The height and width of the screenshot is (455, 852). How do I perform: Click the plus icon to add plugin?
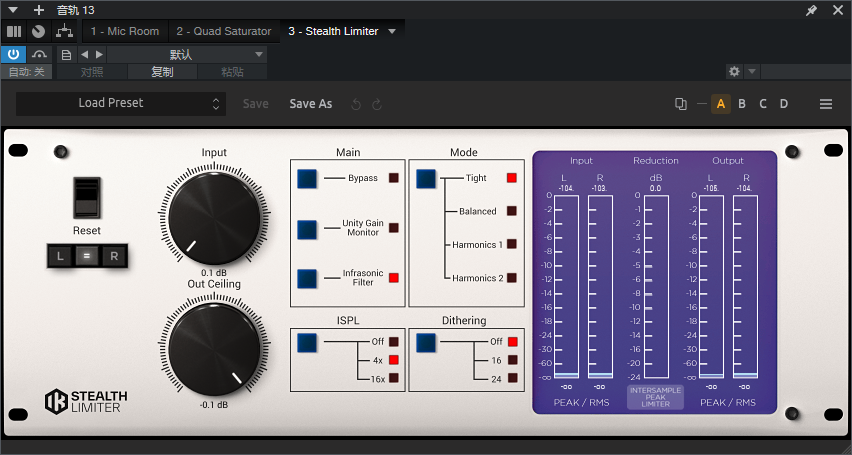coord(39,10)
